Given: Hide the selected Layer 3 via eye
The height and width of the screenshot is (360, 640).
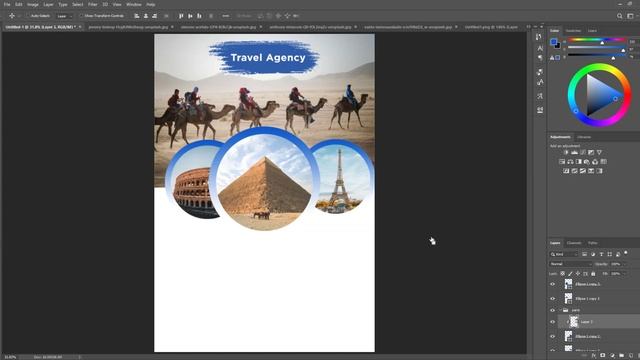Looking at the screenshot, I should pos(553,322).
